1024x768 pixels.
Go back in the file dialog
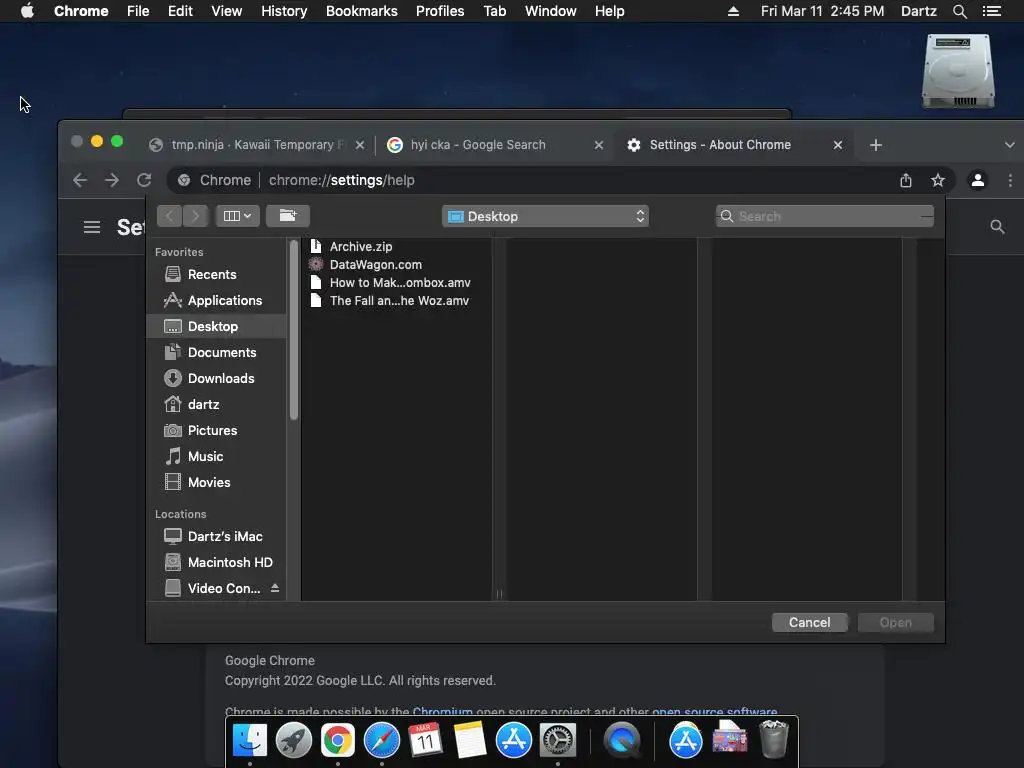pos(169,216)
